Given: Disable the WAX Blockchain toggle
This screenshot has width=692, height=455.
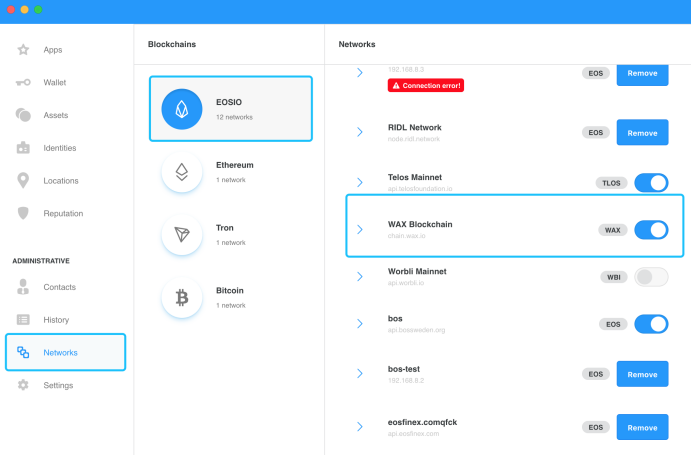Looking at the screenshot, I should (x=651, y=230).
